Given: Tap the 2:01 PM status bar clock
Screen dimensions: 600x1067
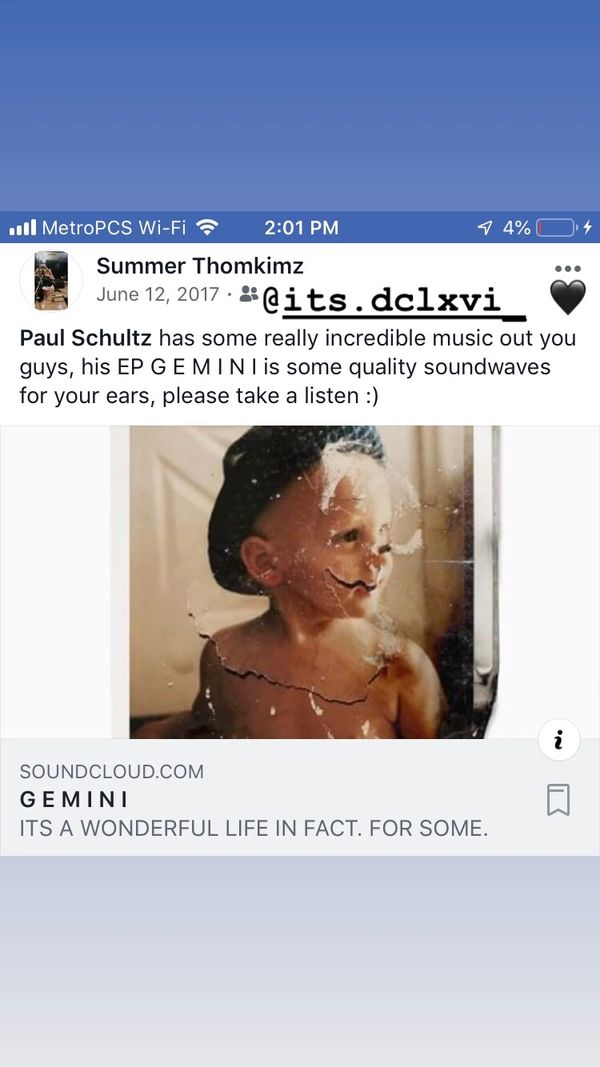Looking at the screenshot, I should coord(301,228).
